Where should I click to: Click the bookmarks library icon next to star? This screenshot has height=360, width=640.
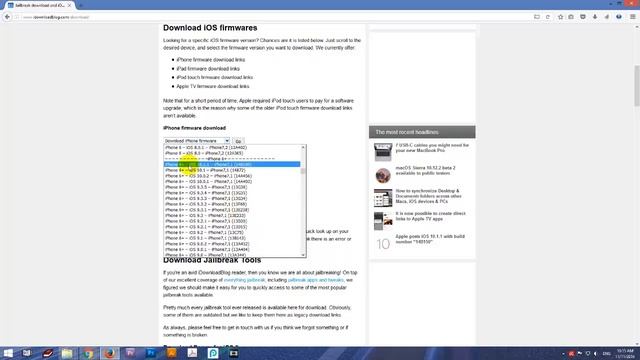[x=571, y=17]
